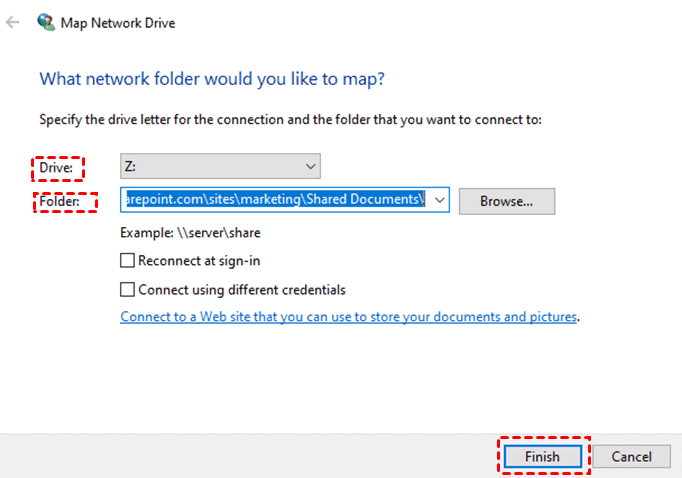Click the back arrow in the title bar
Screen dimensions: 682x478
13,21
